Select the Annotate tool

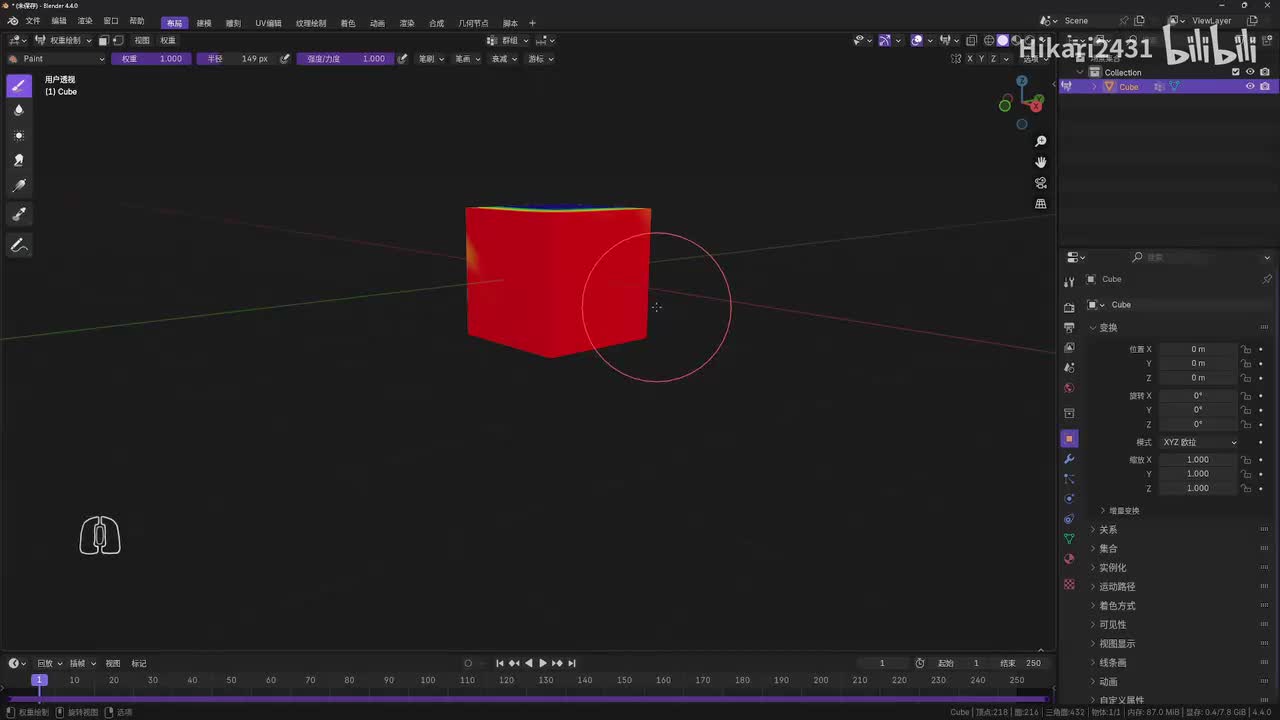click(x=19, y=245)
